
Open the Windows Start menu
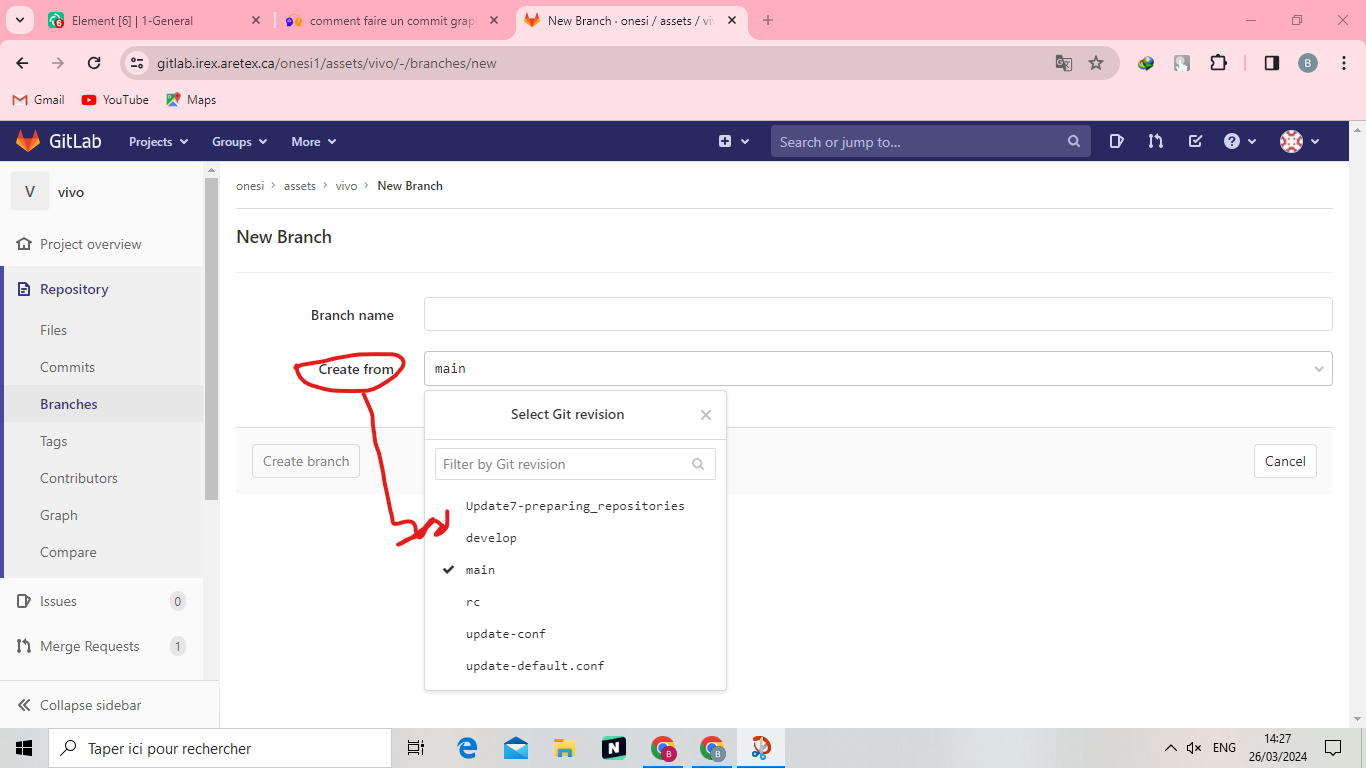[24, 748]
